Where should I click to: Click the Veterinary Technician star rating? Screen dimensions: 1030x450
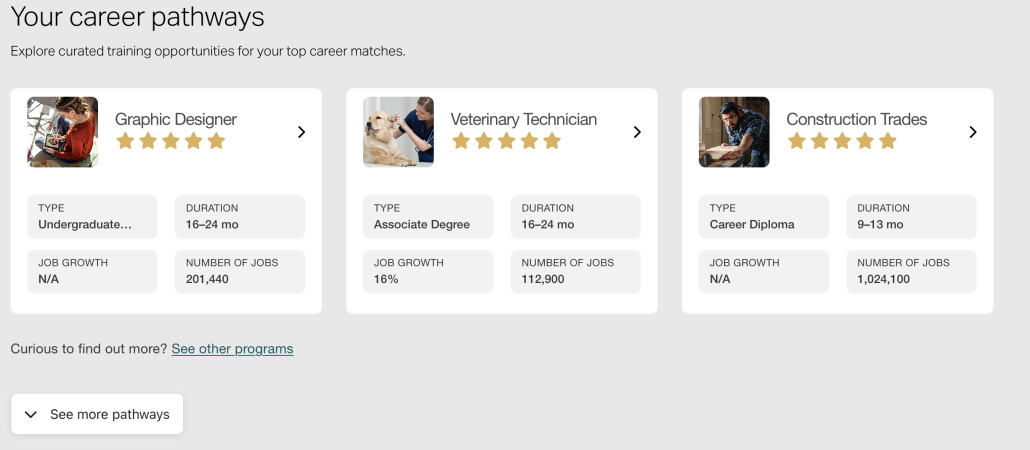coord(507,141)
